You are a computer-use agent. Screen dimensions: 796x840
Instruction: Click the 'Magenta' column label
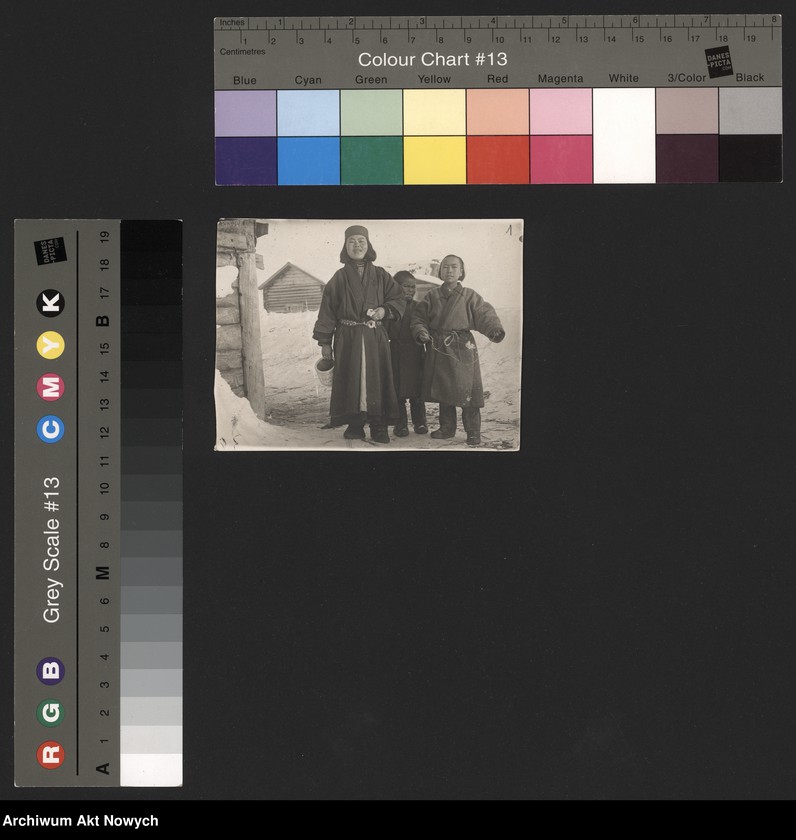560,79
